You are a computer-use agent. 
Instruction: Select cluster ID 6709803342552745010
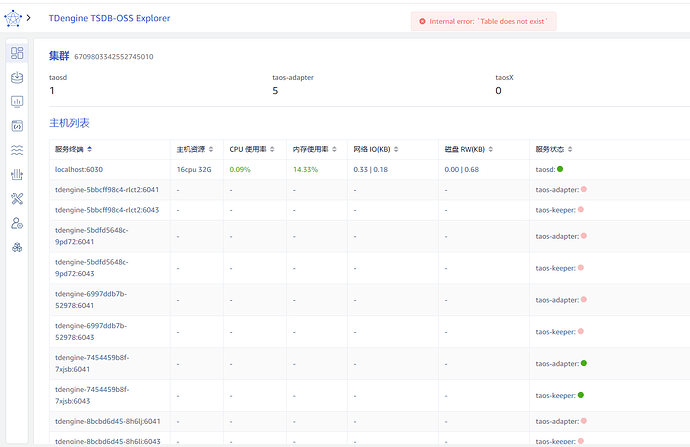pos(114,57)
